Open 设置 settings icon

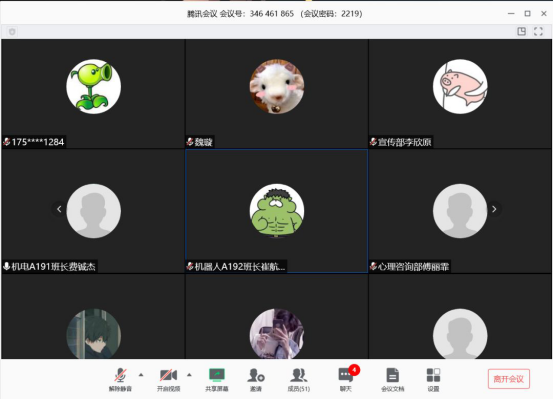tap(433, 379)
